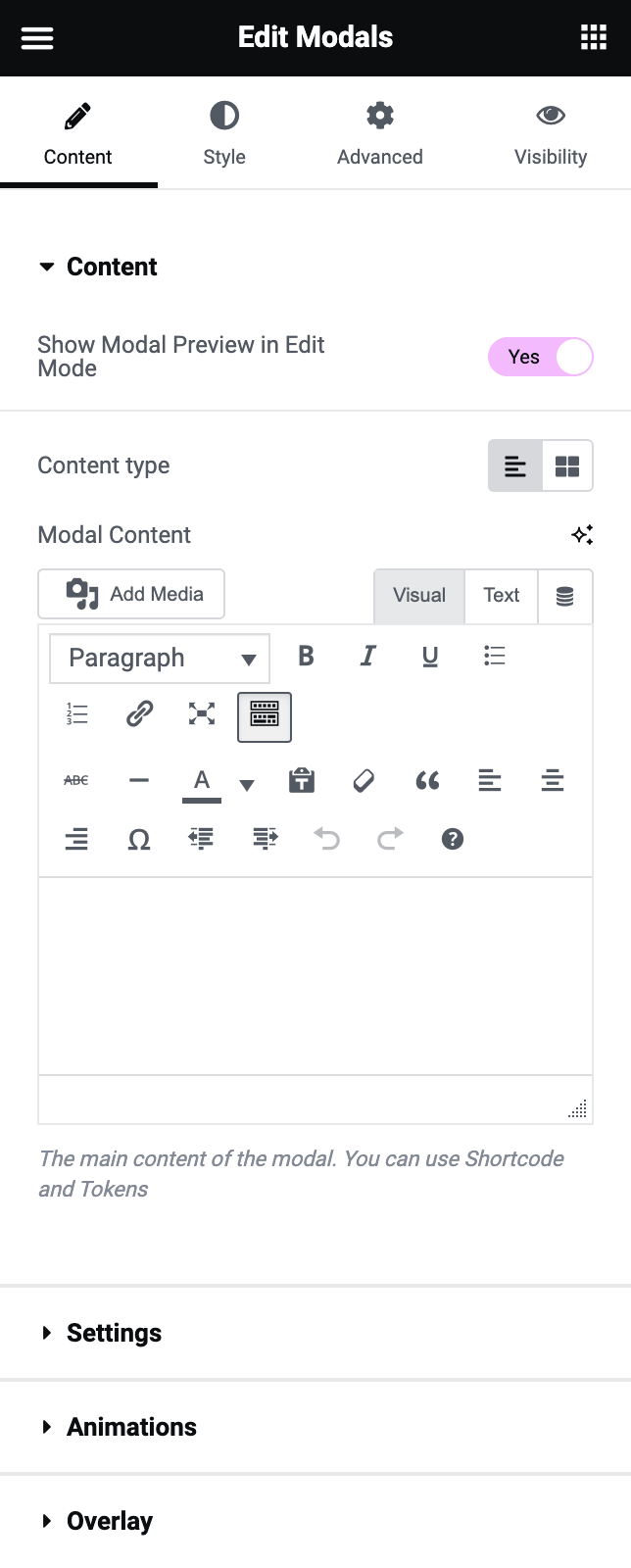Open the text color picker arrow

247,784
